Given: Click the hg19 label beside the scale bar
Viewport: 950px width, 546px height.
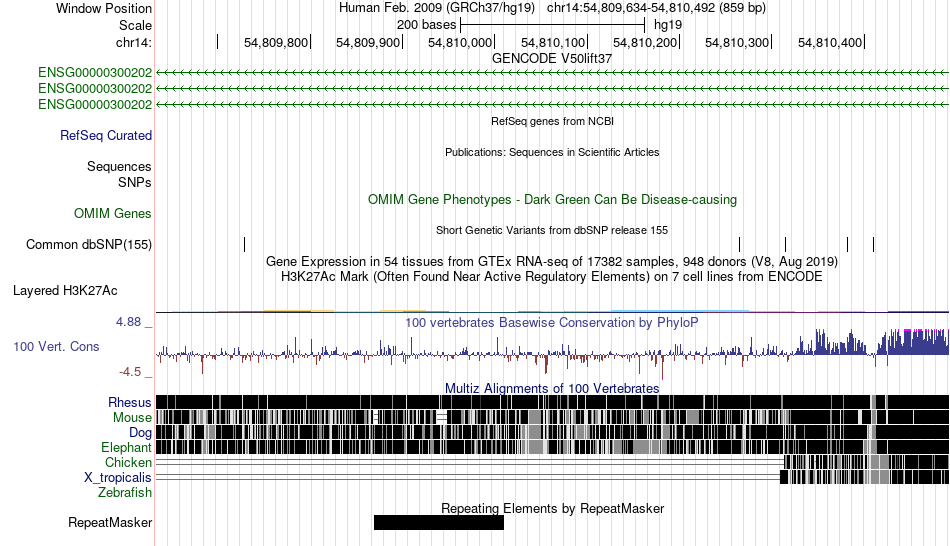Looking at the screenshot, I should pyautogui.click(x=668, y=25).
